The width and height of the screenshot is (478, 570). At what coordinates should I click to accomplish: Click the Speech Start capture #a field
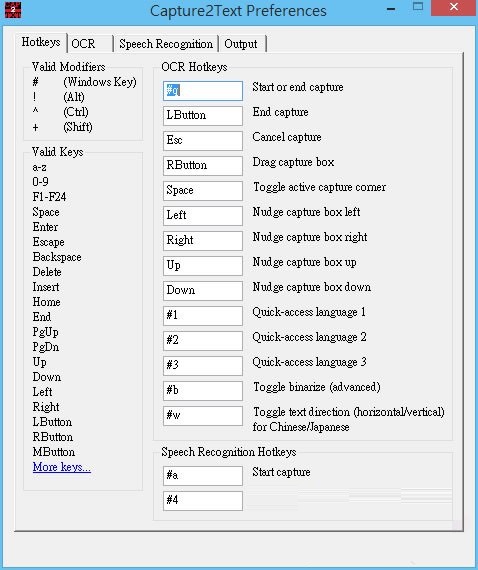[203, 476]
